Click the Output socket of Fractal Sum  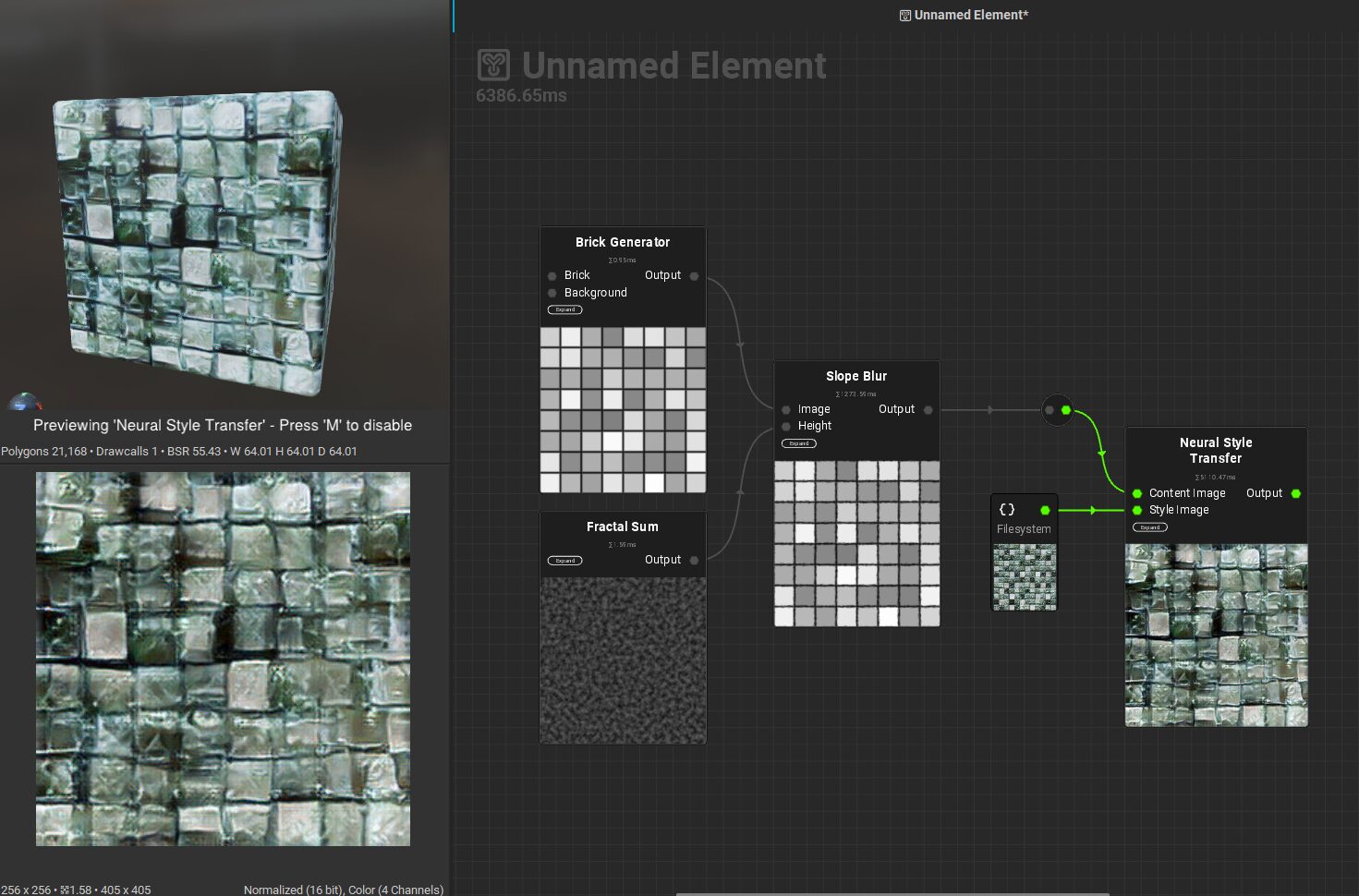(x=694, y=560)
